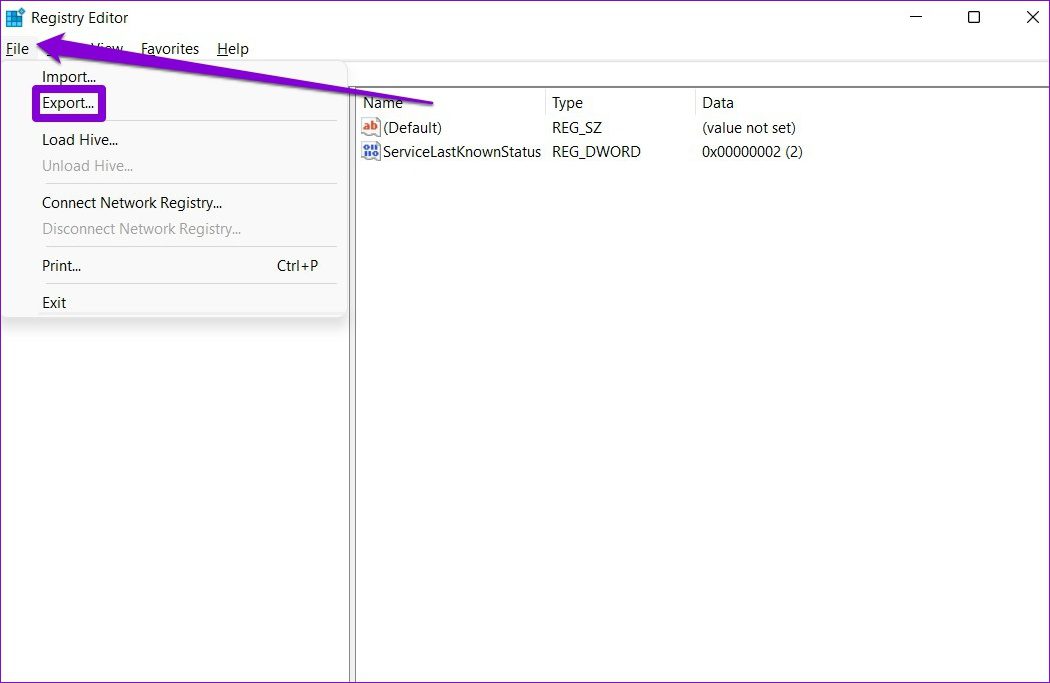
Task: Select Connect Network Registry... option
Action: [132, 202]
